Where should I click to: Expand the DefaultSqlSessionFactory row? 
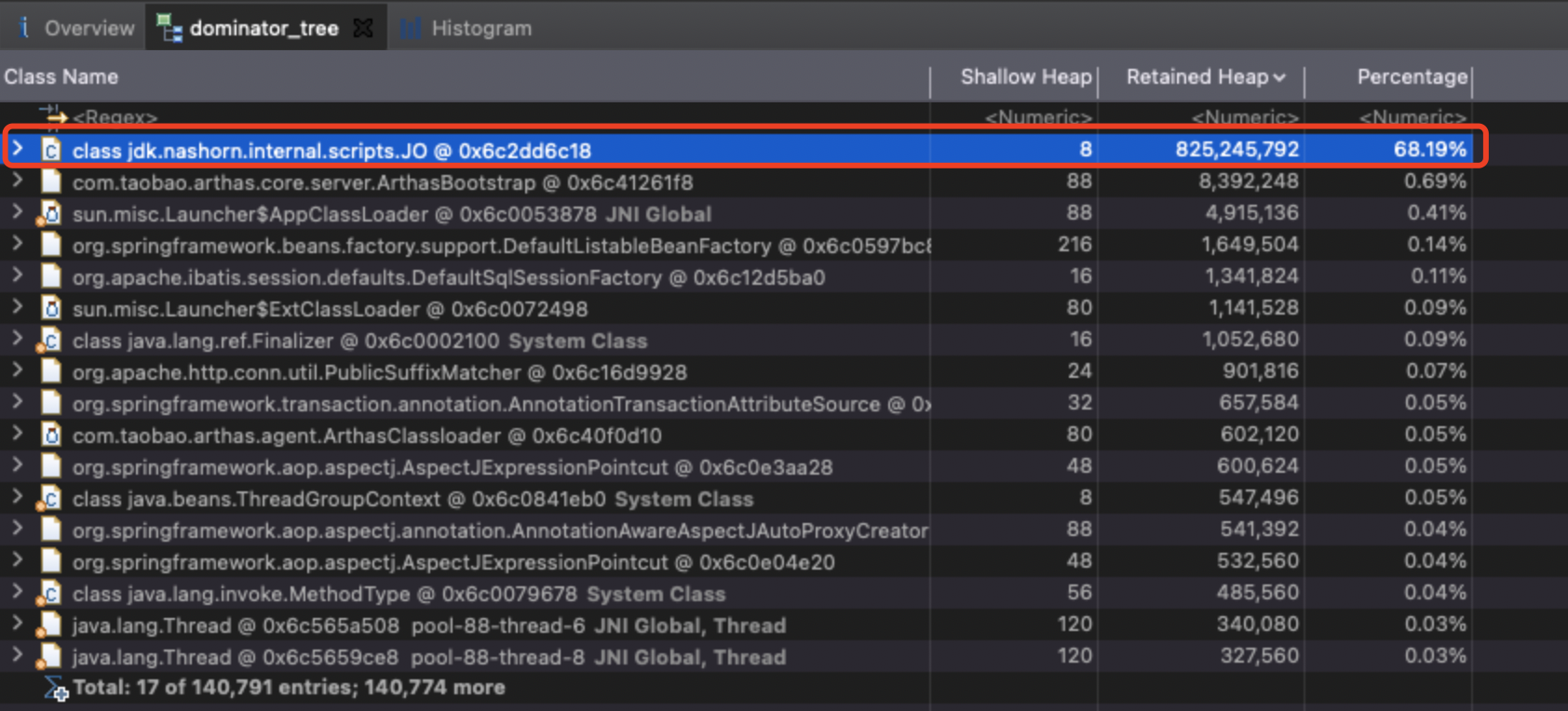17,275
